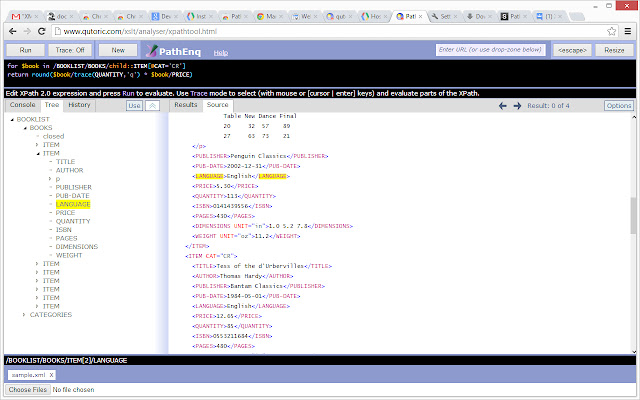The image size is (640, 400).
Task: Click the Enter URL input field
Action: pyautogui.click(x=490, y=50)
